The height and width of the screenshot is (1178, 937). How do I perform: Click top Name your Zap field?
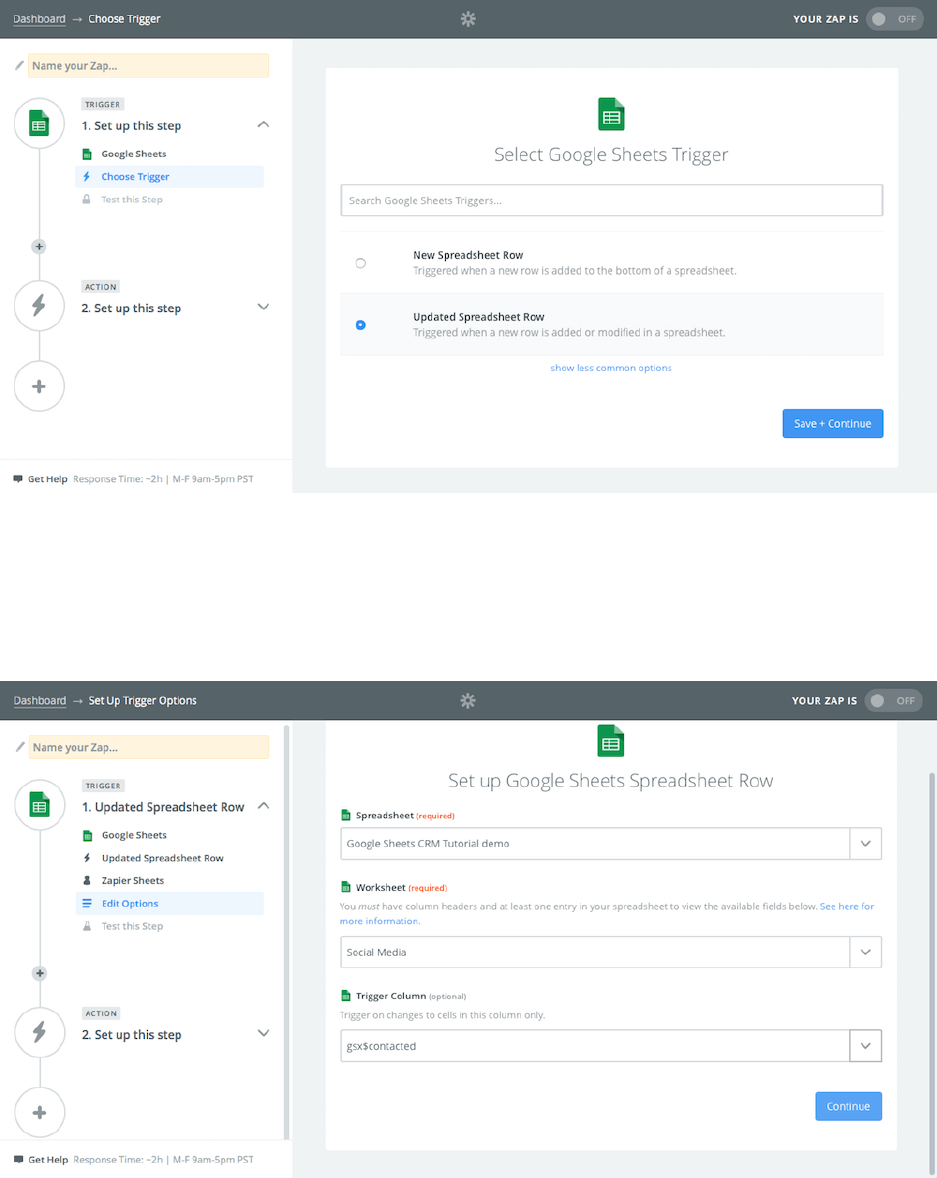pyautogui.click(x=148, y=65)
